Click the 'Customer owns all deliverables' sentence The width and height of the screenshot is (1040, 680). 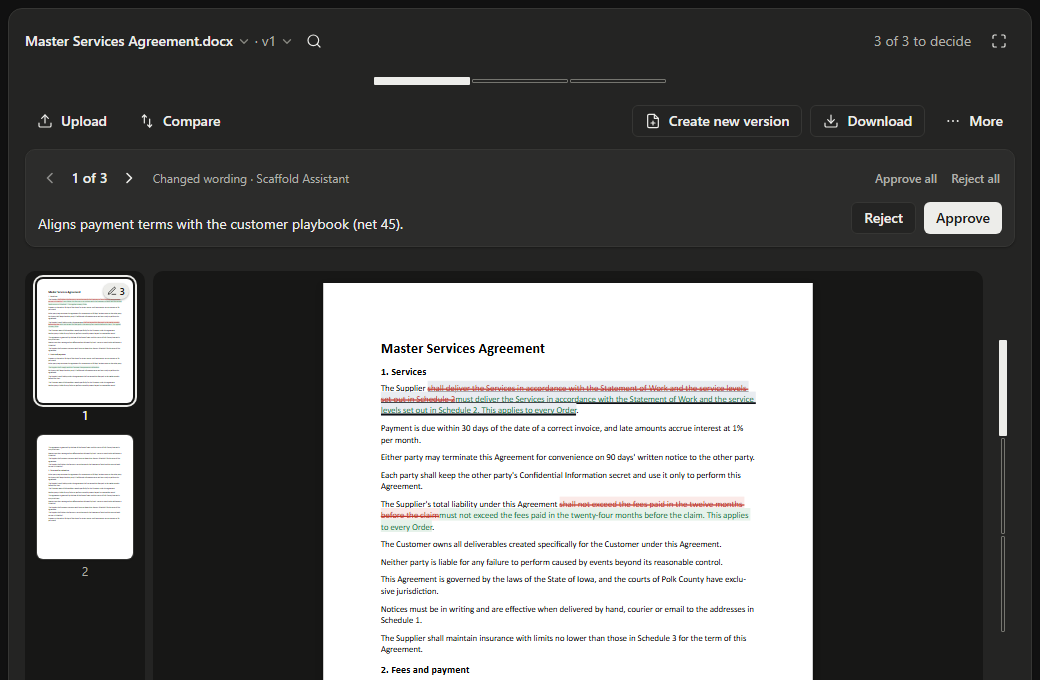[551, 544]
